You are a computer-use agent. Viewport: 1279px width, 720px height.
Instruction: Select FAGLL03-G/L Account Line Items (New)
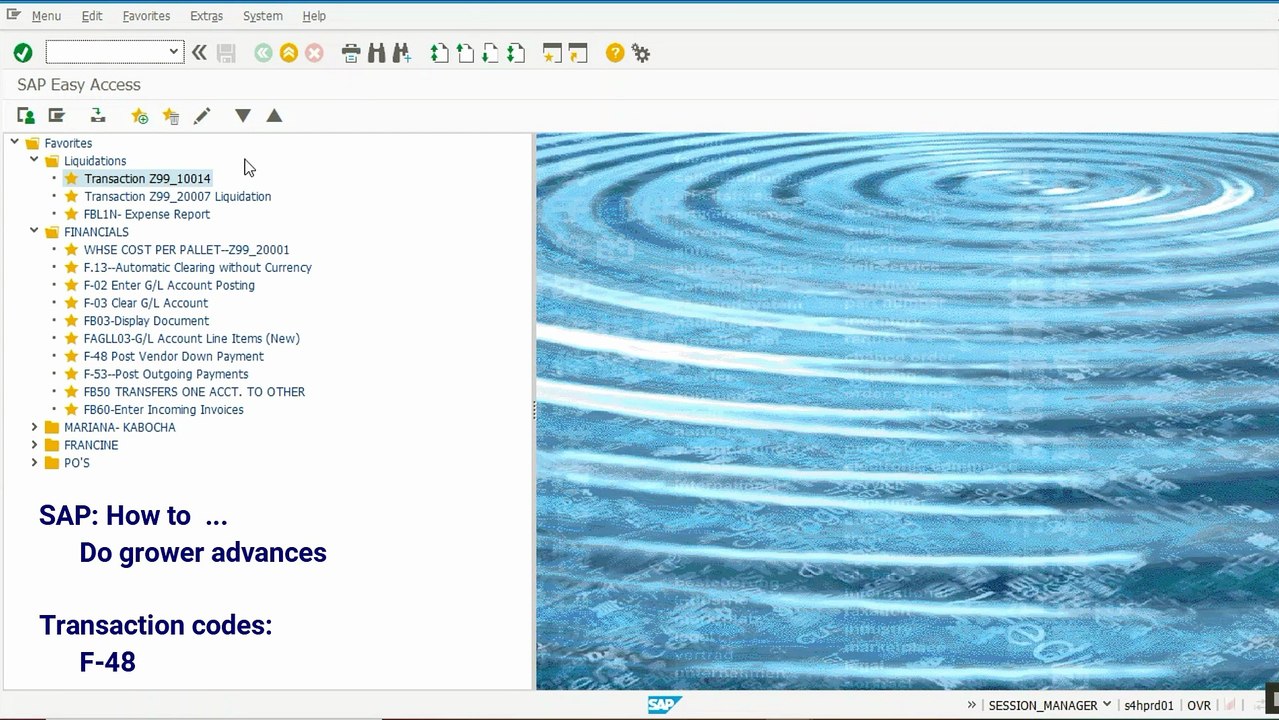(x=192, y=338)
